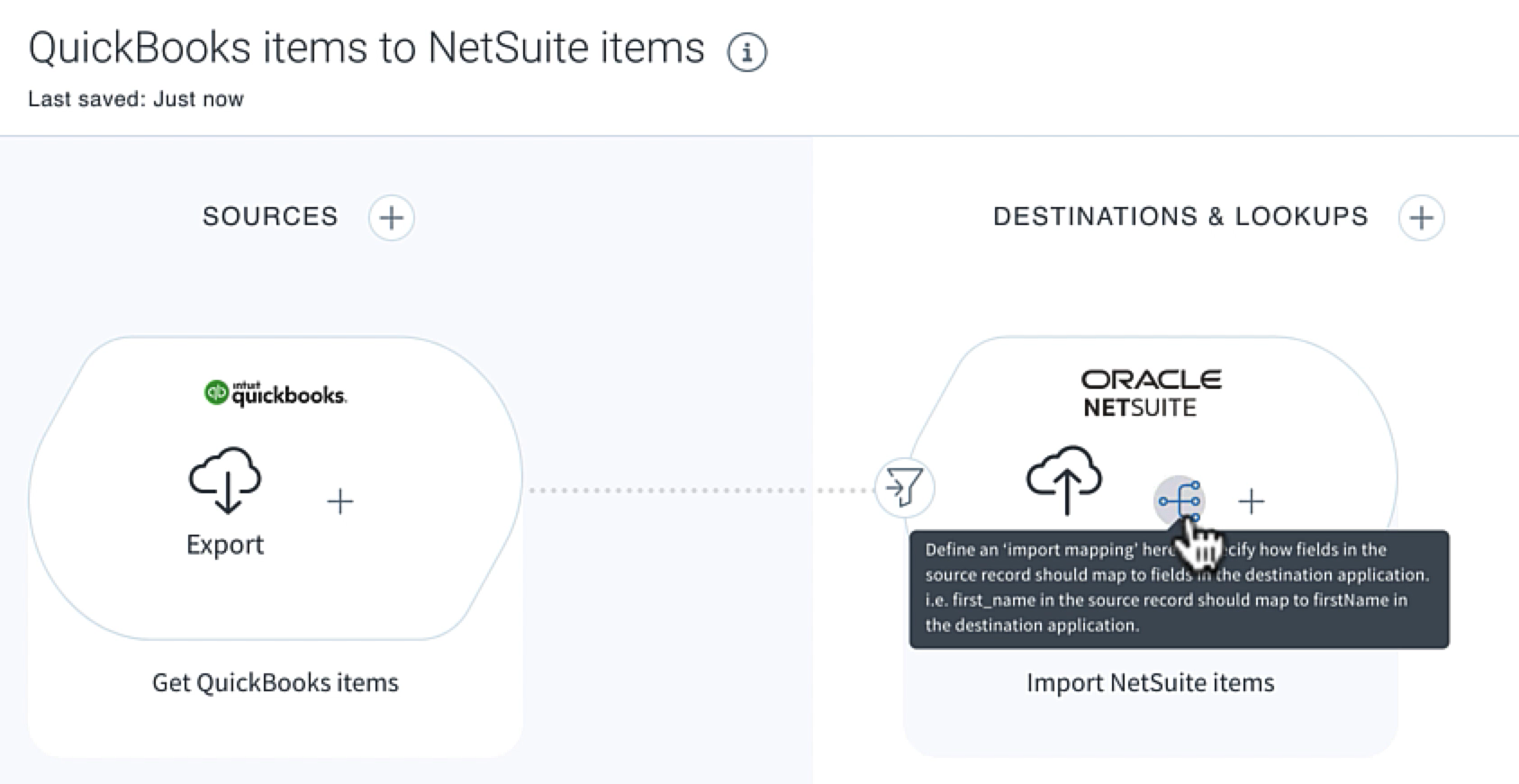The height and width of the screenshot is (784, 1519).
Task: Select the flow title QuickBooks items to NetSuite items
Action: pyautogui.click(x=366, y=48)
